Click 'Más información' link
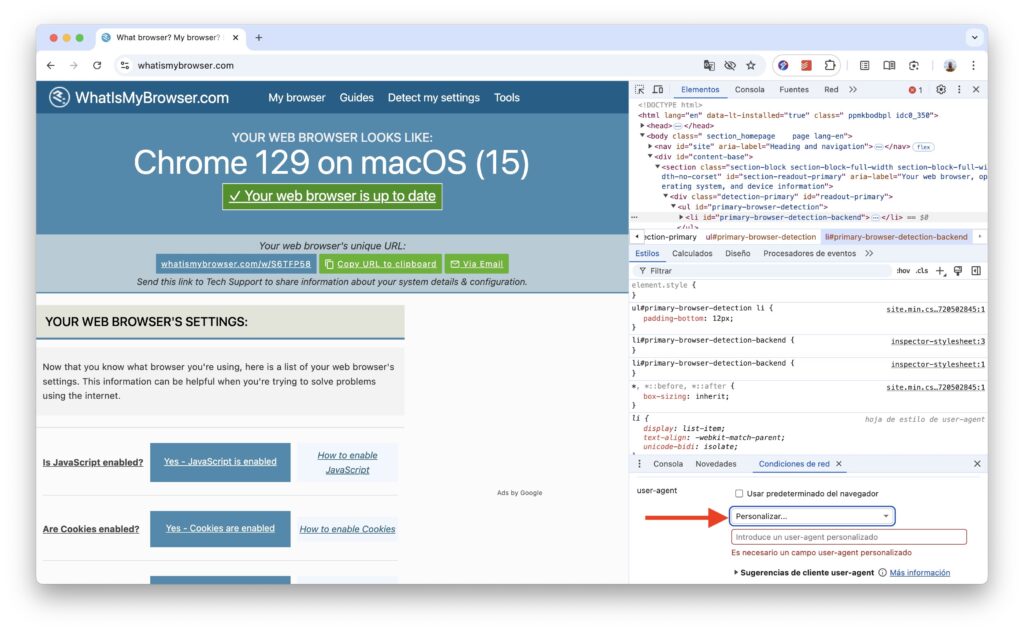The image size is (1024, 632). (920, 573)
